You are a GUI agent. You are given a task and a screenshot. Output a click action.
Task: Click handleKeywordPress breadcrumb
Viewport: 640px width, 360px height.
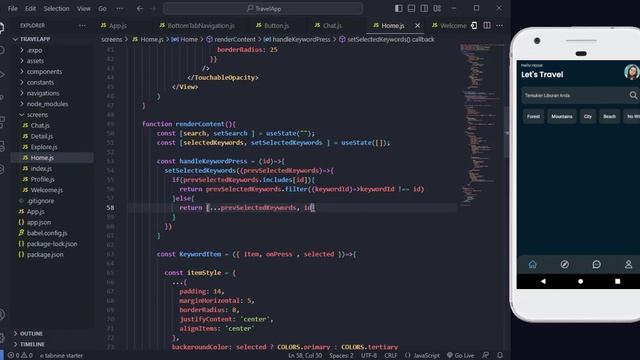point(301,40)
